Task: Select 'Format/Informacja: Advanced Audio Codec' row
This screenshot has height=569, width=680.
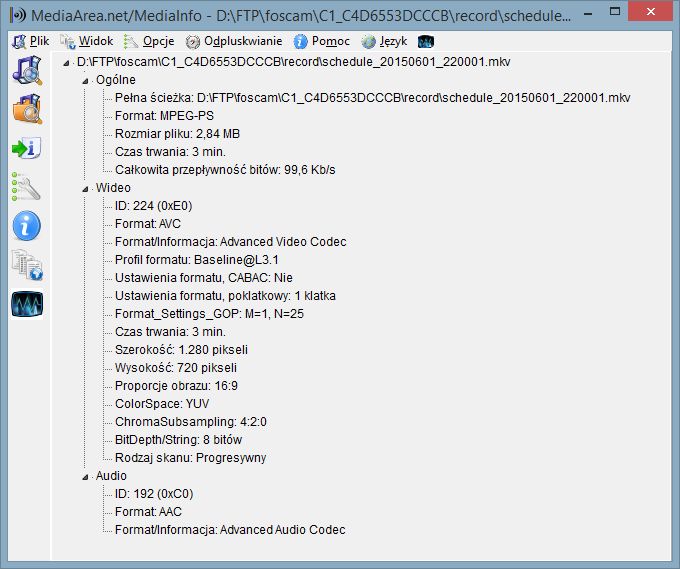Action: [230, 530]
